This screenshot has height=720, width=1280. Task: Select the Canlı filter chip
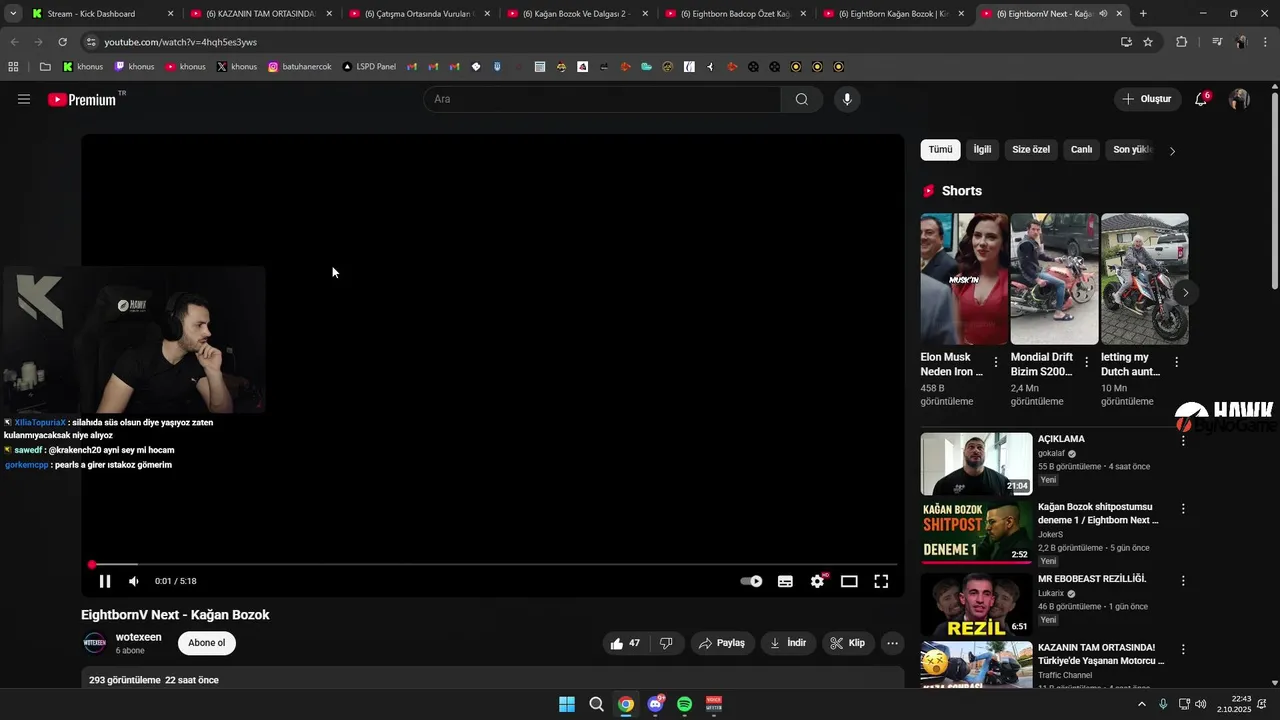(1082, 150)
